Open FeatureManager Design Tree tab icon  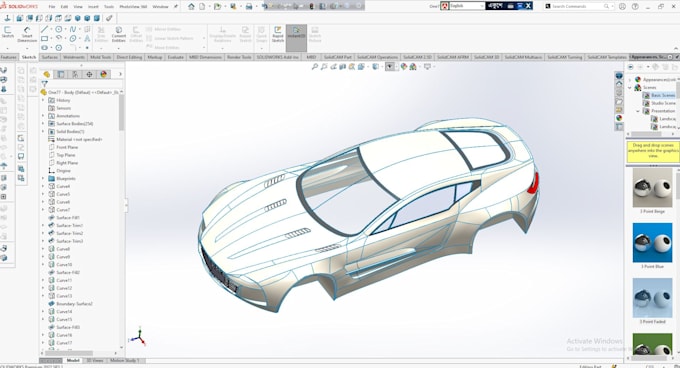point(46,75)
